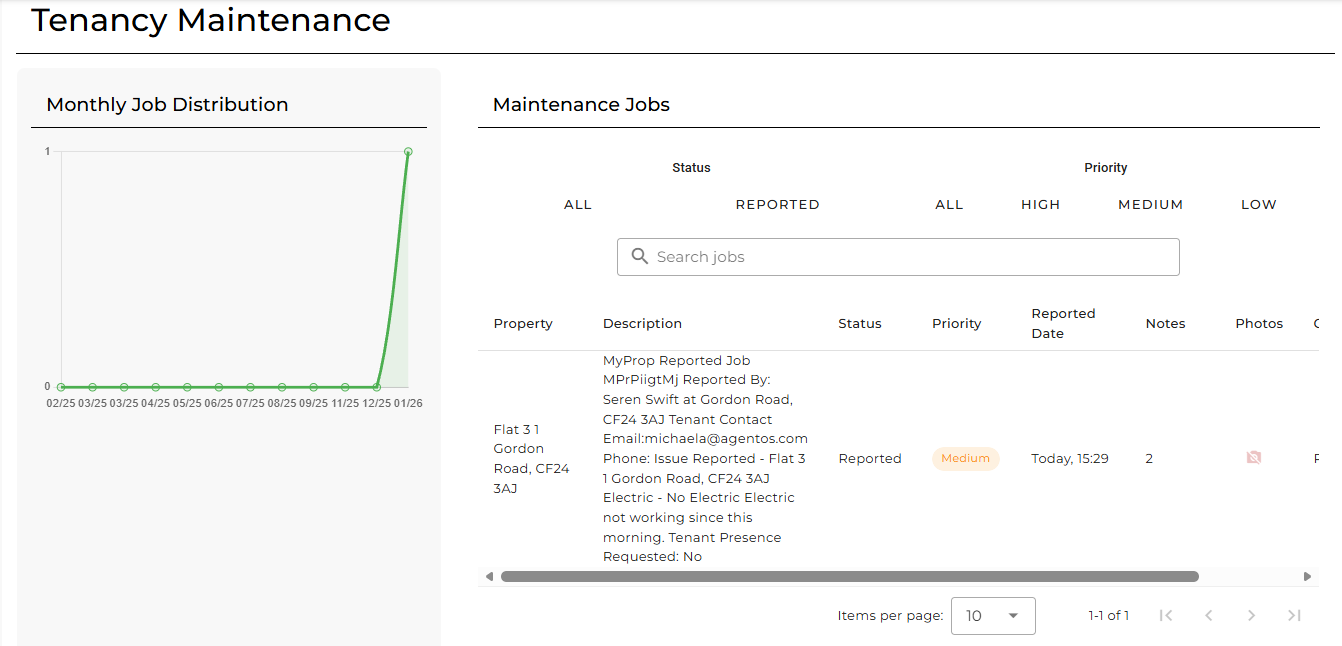Open the Items per page dropdown
Screen dimensions: 1342x646
(992, 616)
